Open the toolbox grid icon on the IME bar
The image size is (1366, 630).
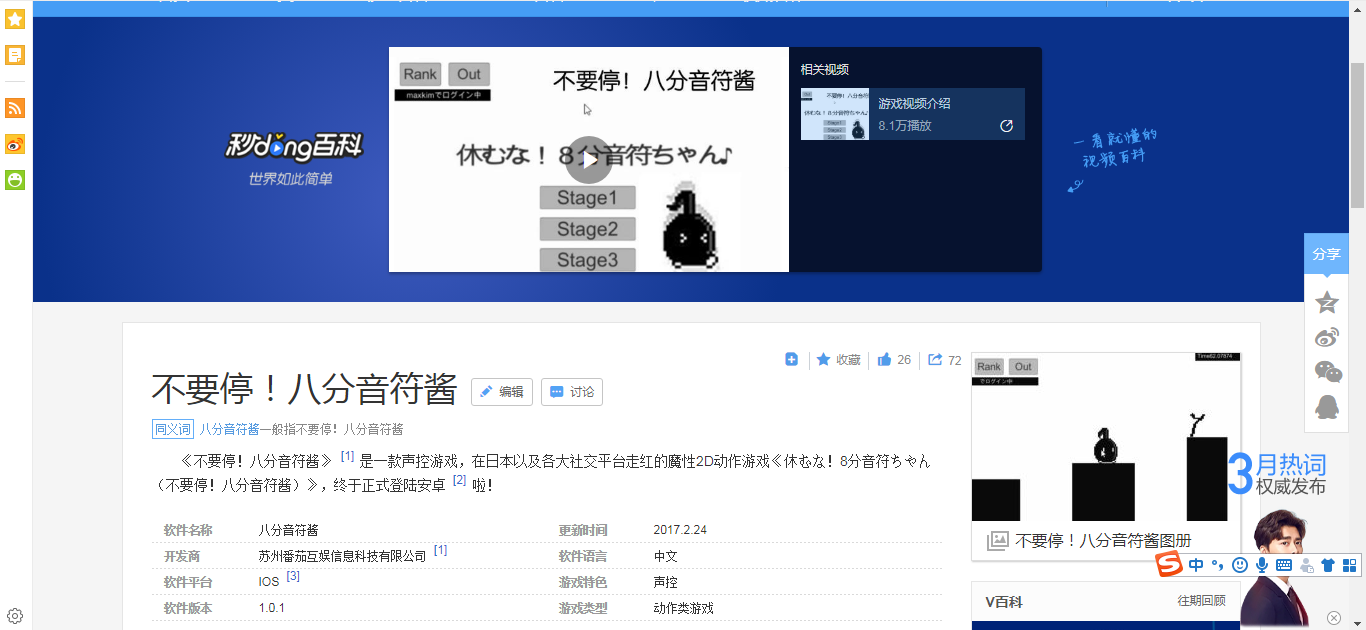click(x=1350, y=565)
